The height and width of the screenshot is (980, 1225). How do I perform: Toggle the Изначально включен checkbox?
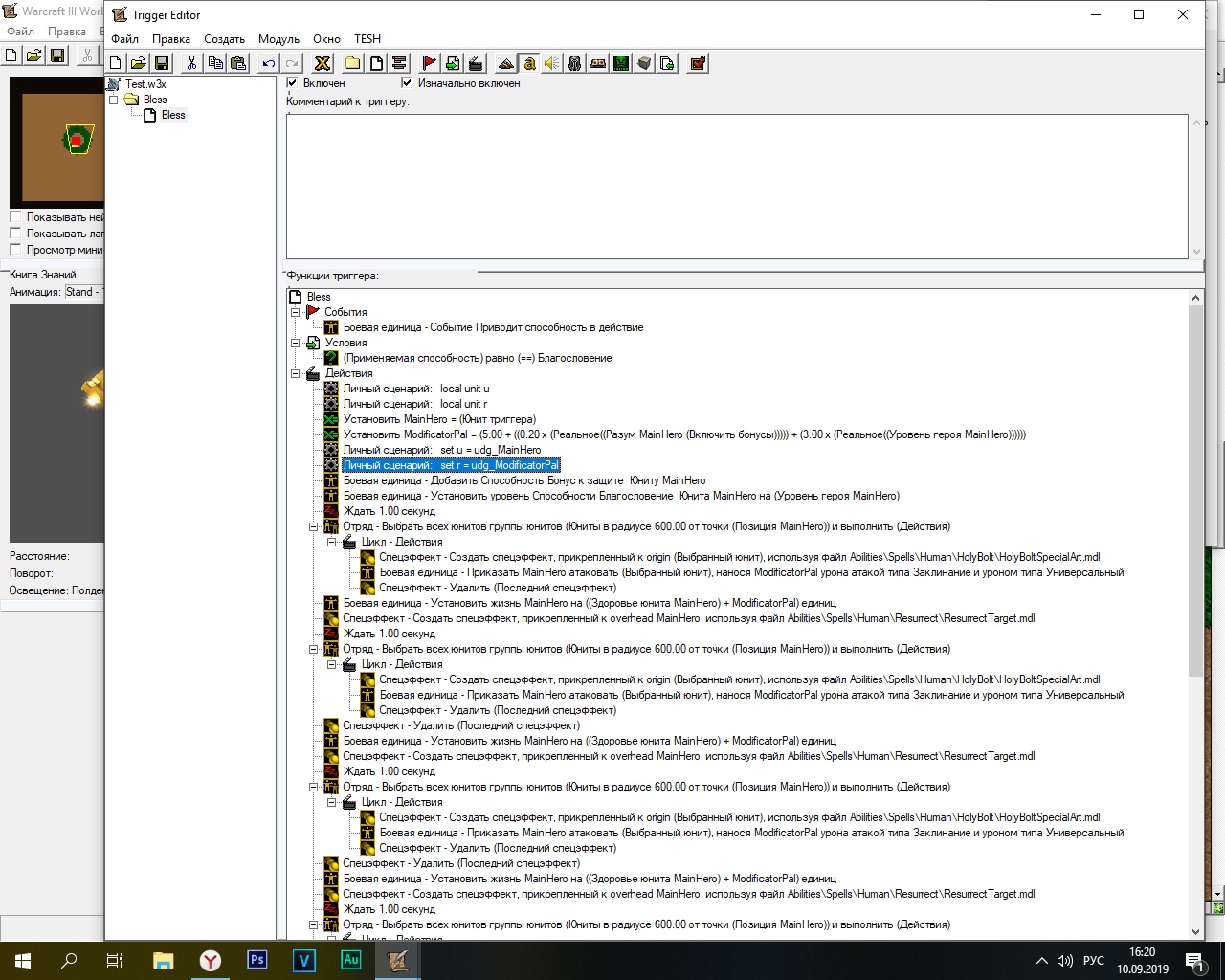(x=408, y=83)
